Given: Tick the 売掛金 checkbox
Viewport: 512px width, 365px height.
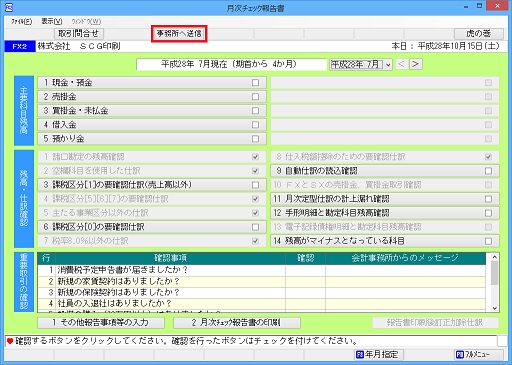Looking at the screenshot, I should [x=255, y=97].
